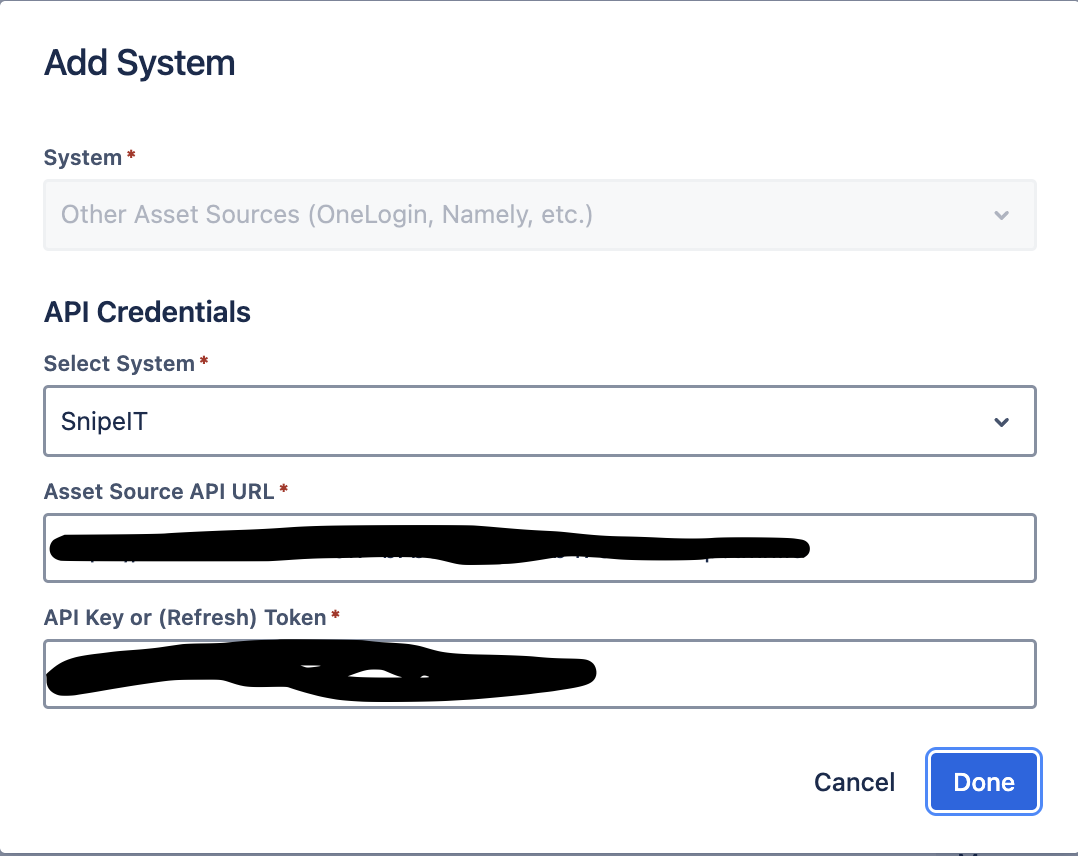Image resolution: width=1078 pixels, height=856 pixels.
Task: Open the Select System dropdown showing SnipeIT
Action: (x=540, y=421)
